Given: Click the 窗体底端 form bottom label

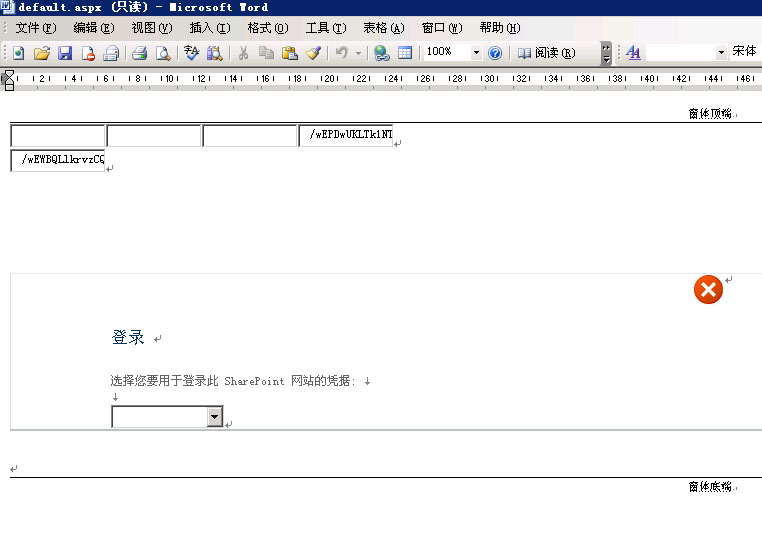Looking at the screenshot, I should pos(710,487).
